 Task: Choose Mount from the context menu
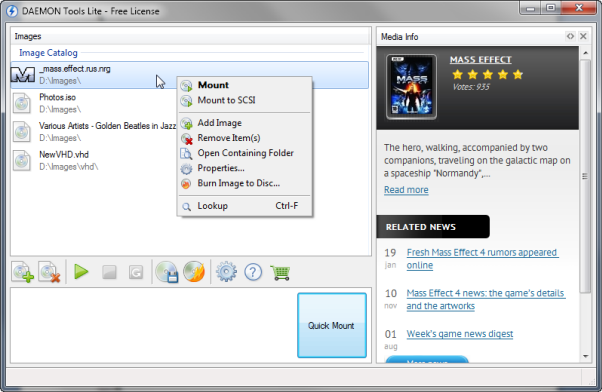(245, 85)
